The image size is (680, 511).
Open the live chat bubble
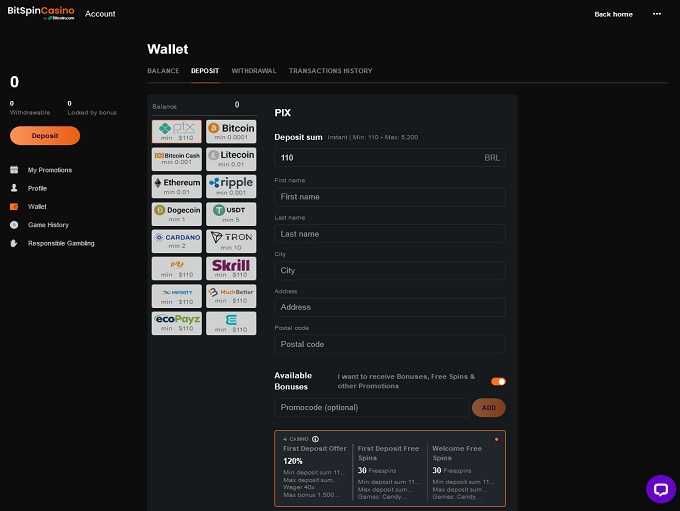coord(660,488)
